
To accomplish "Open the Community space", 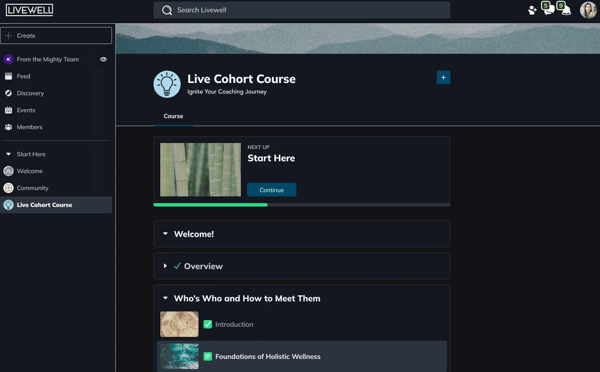I will [x=33, y=188].
